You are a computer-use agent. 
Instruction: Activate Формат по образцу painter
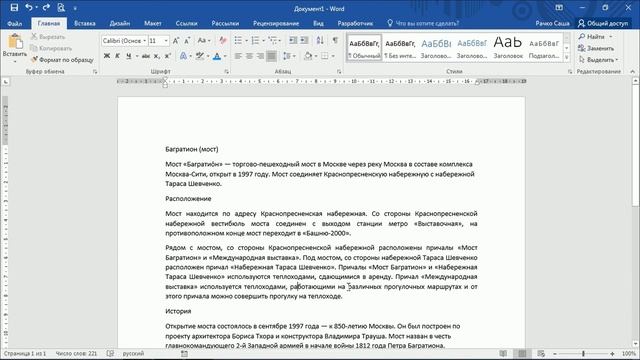tap(62, 60)
